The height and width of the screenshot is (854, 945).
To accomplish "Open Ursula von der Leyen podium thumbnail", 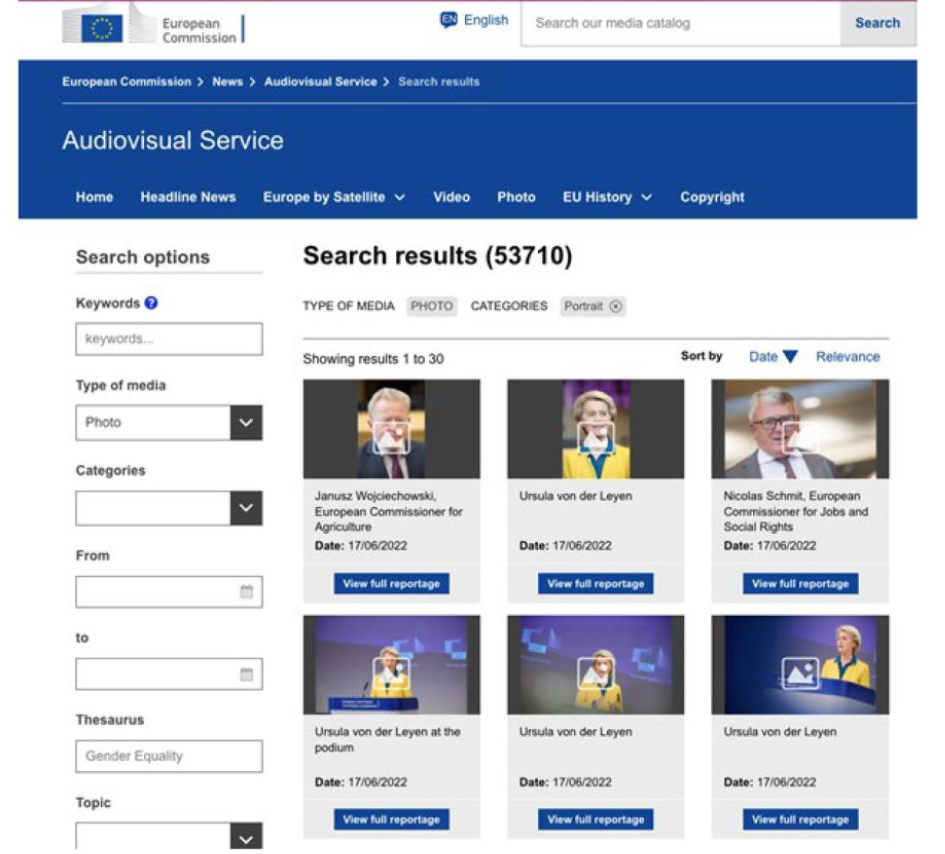I will point(391,665).
